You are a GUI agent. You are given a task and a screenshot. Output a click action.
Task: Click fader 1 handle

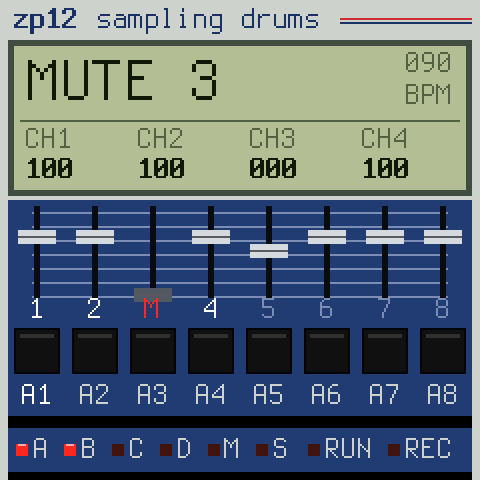point(37,237)
